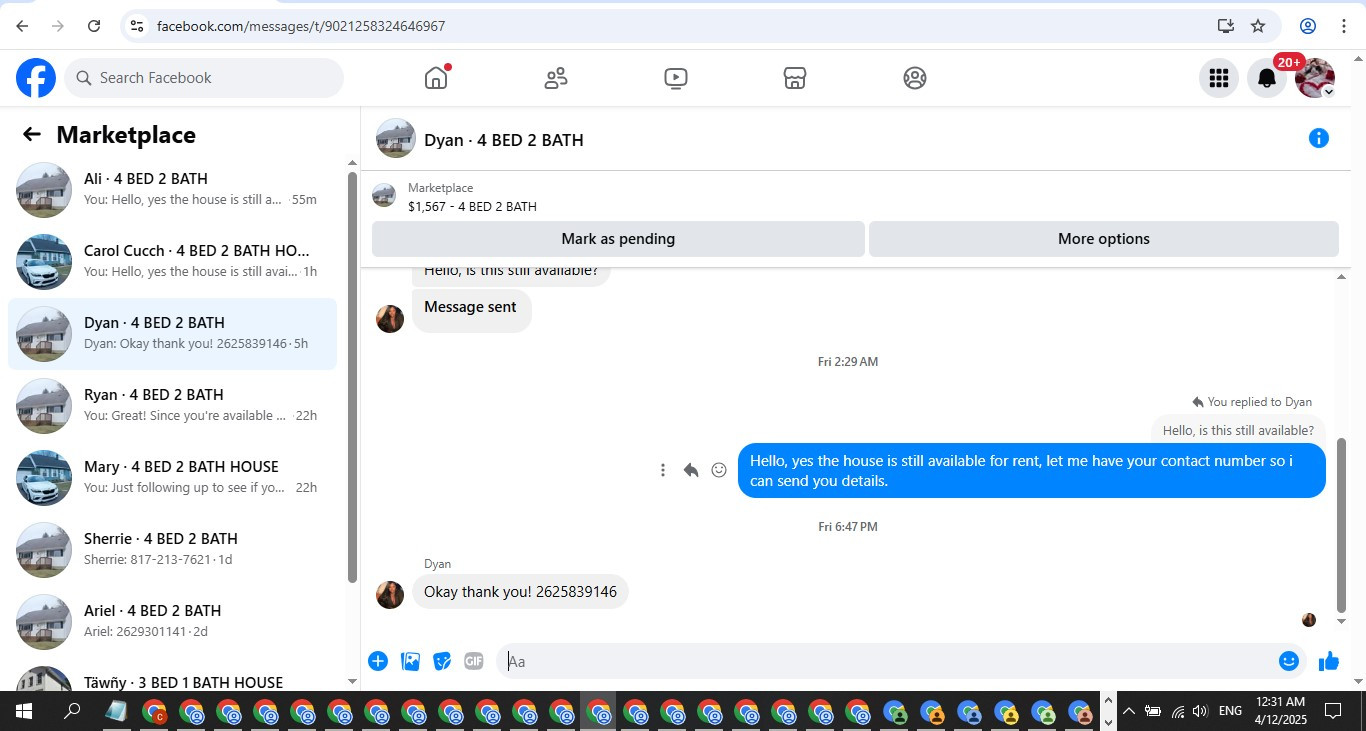
Task: Click the listing thumbnail in the chat header
Action: click(x=396, y=139)
